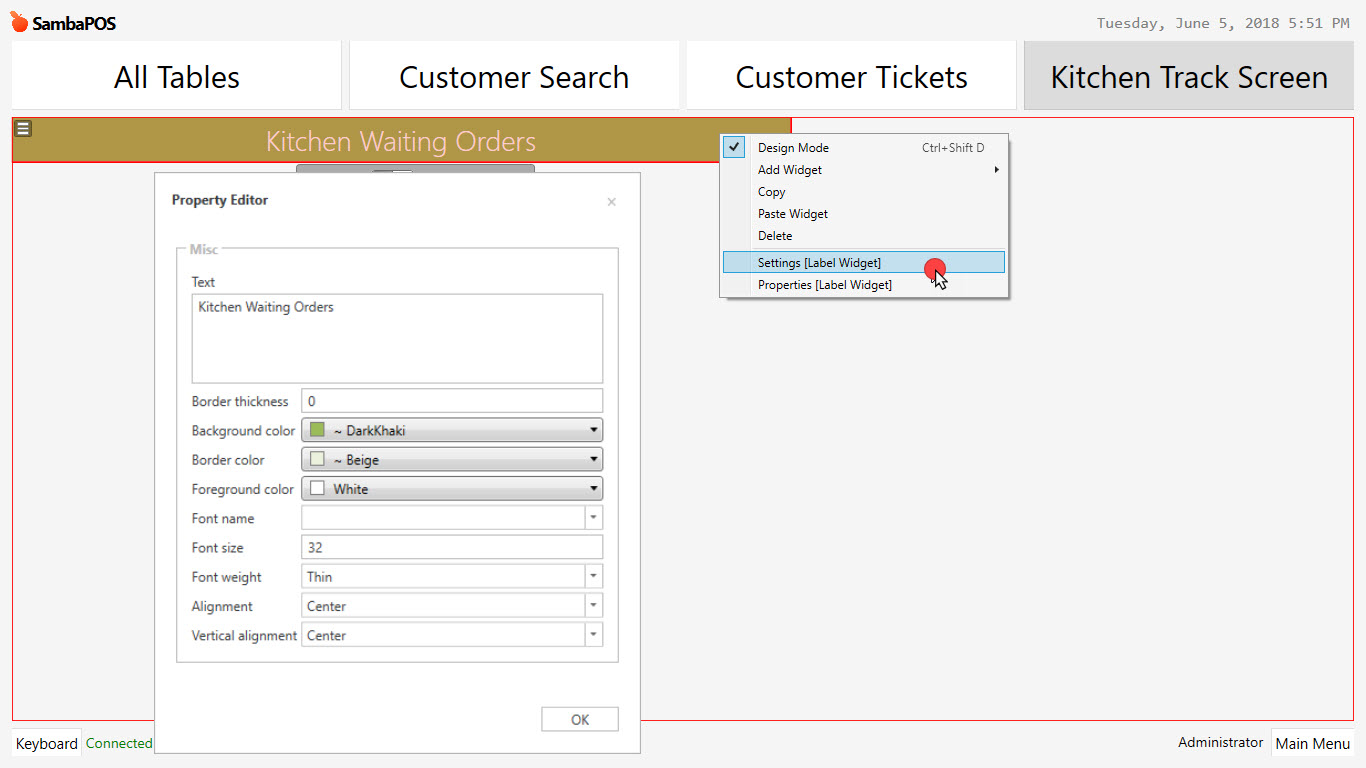Viewport: 1366px width, 768px height.
Task: Click the Font size input field
Action: point(451,547)
